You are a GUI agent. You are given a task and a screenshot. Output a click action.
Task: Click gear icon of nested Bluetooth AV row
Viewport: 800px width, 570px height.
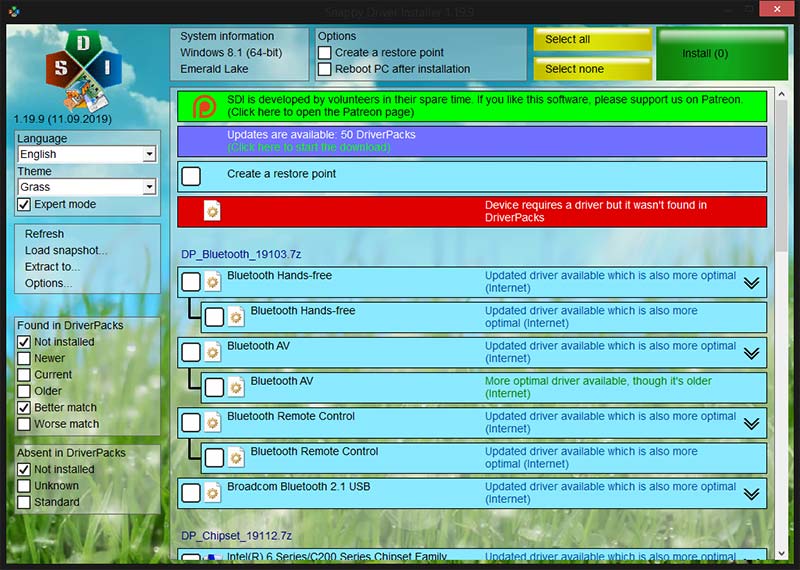pos(236,387)
